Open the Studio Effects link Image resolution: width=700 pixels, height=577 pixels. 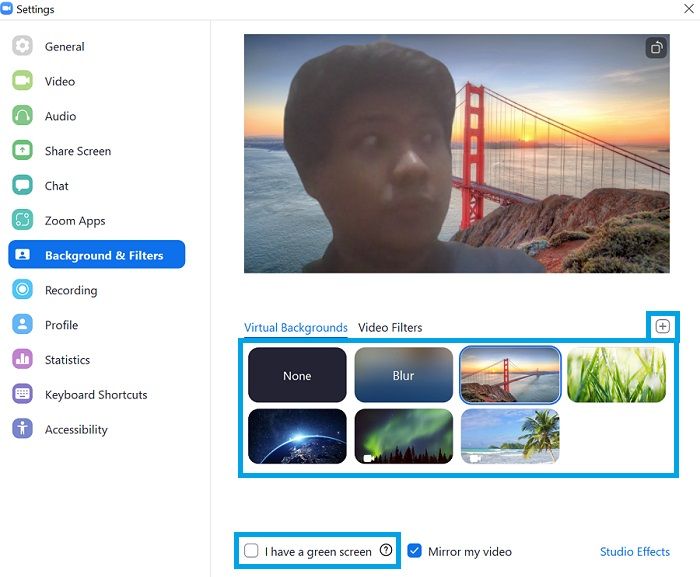[x=634, y=552]
